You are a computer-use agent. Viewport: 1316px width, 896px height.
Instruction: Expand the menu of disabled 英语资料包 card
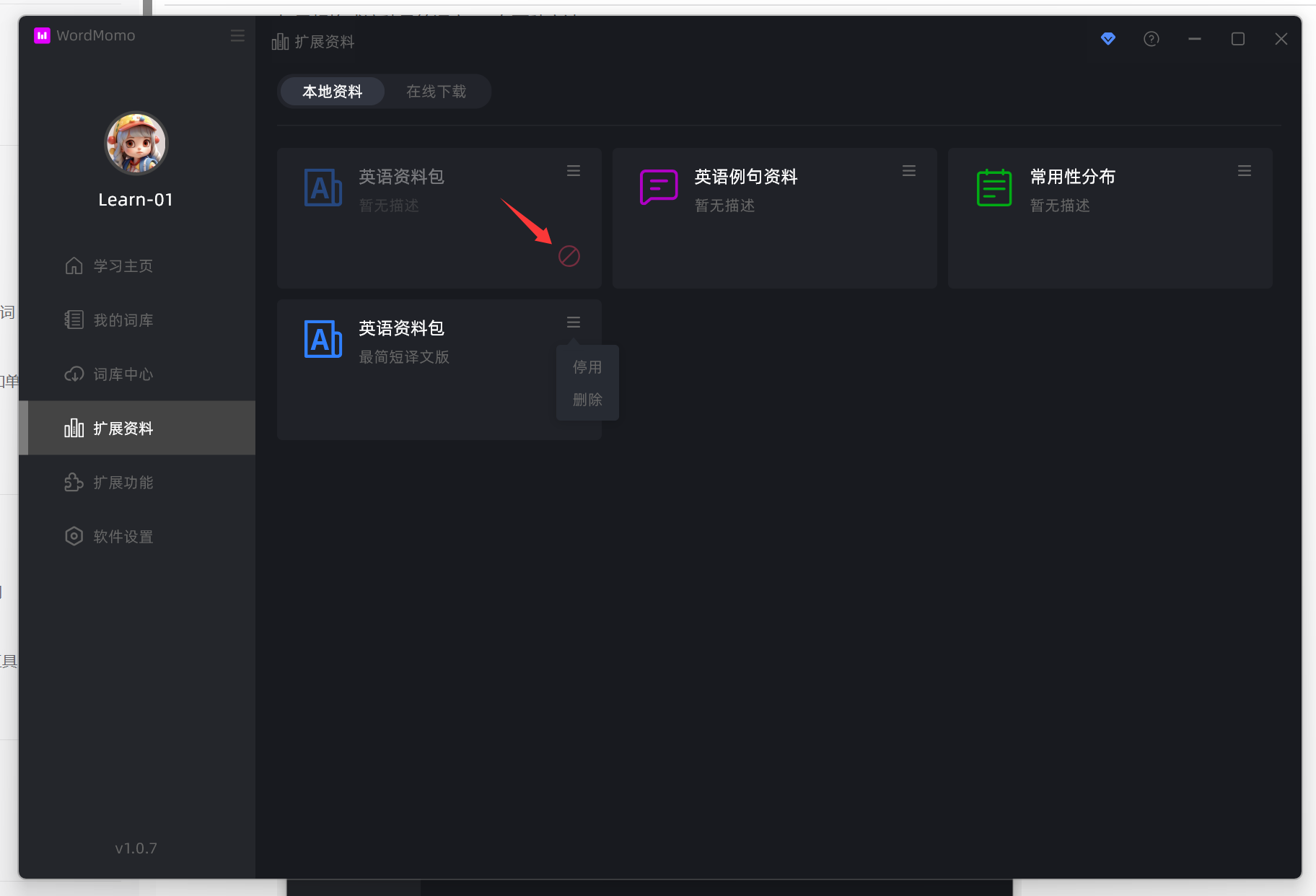pos(574,171)
